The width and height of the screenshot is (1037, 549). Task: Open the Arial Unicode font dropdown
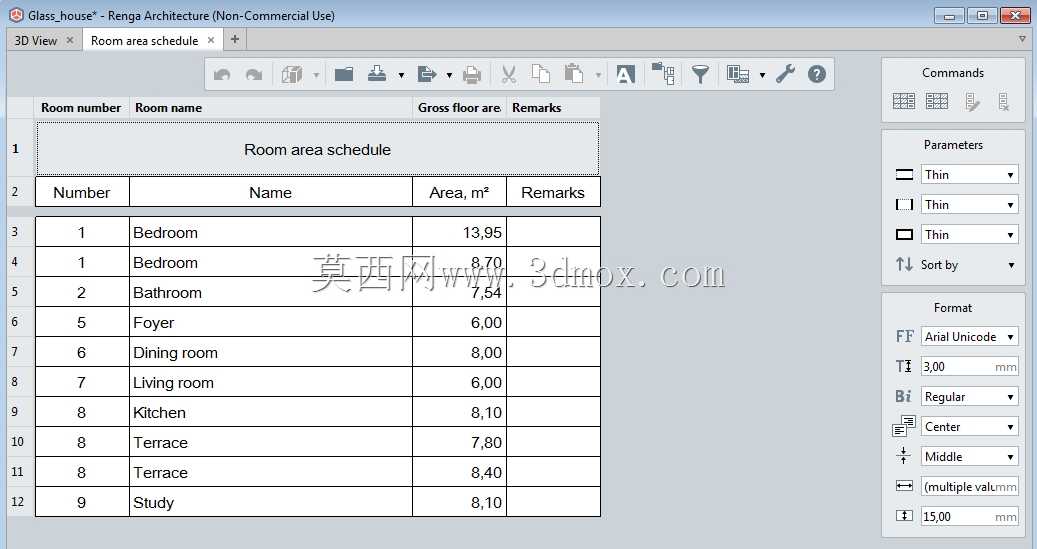(x=969, y=337)
